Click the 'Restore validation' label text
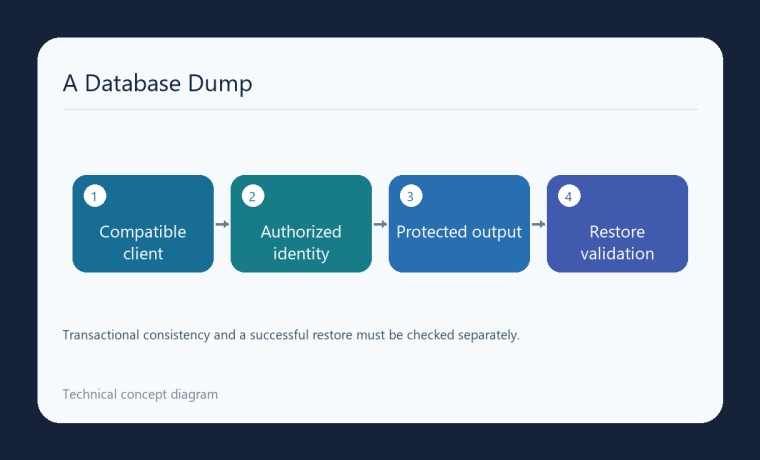This screenshot has height=460, width=760. coord(618,242)
